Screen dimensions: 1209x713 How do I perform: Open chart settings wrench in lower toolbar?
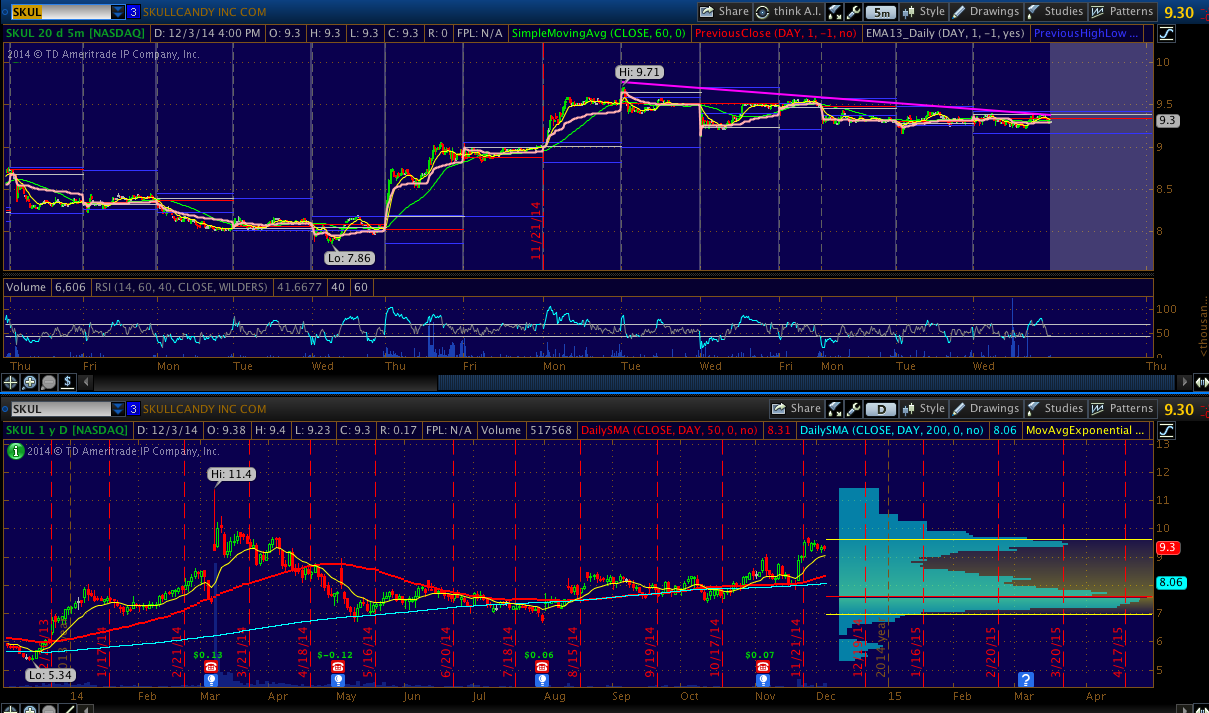853,408
